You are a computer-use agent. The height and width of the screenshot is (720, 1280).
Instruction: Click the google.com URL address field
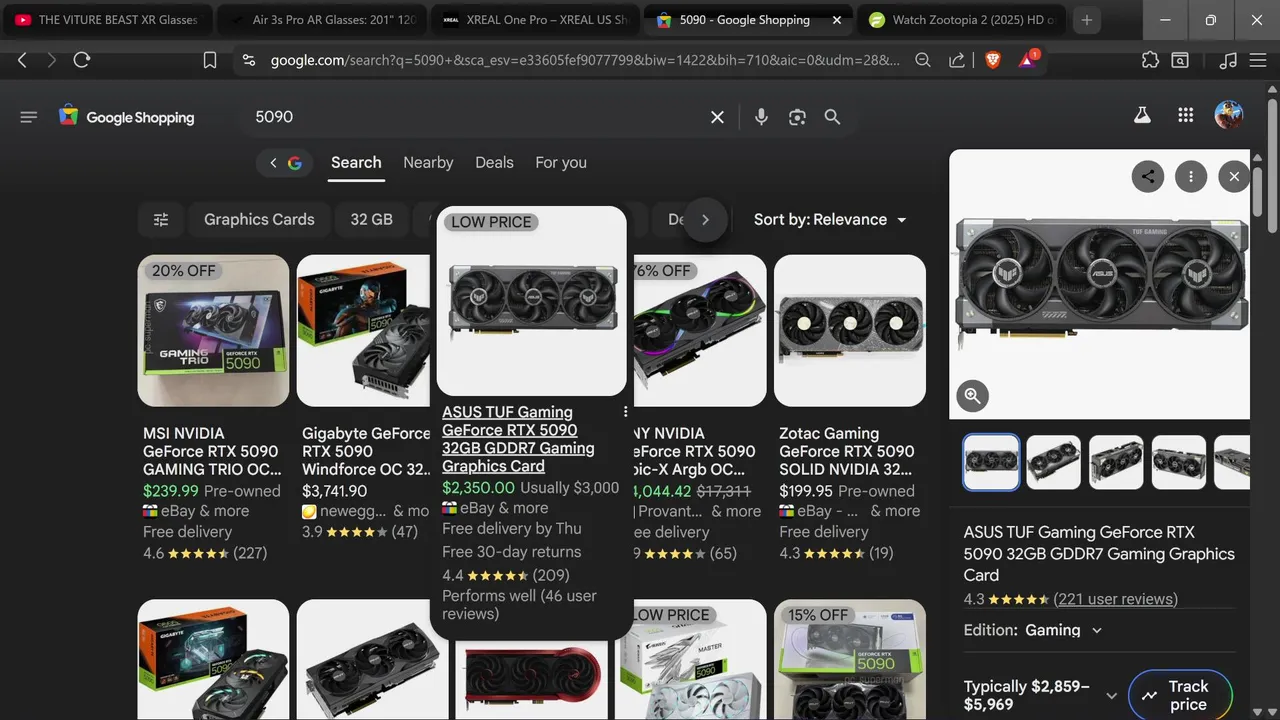[585, 60]
